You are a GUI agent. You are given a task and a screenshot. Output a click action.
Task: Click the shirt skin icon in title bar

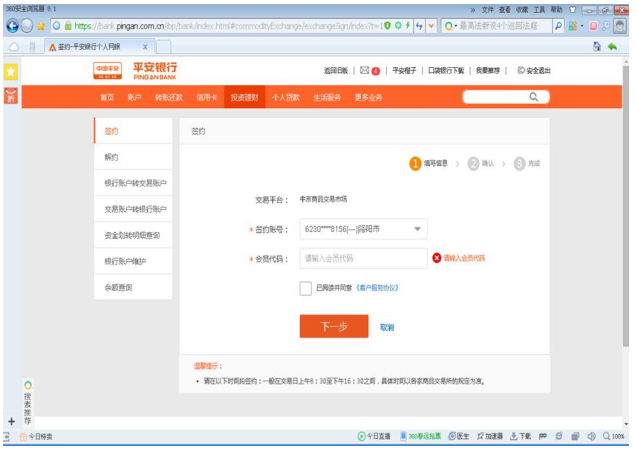click(573, 10)
